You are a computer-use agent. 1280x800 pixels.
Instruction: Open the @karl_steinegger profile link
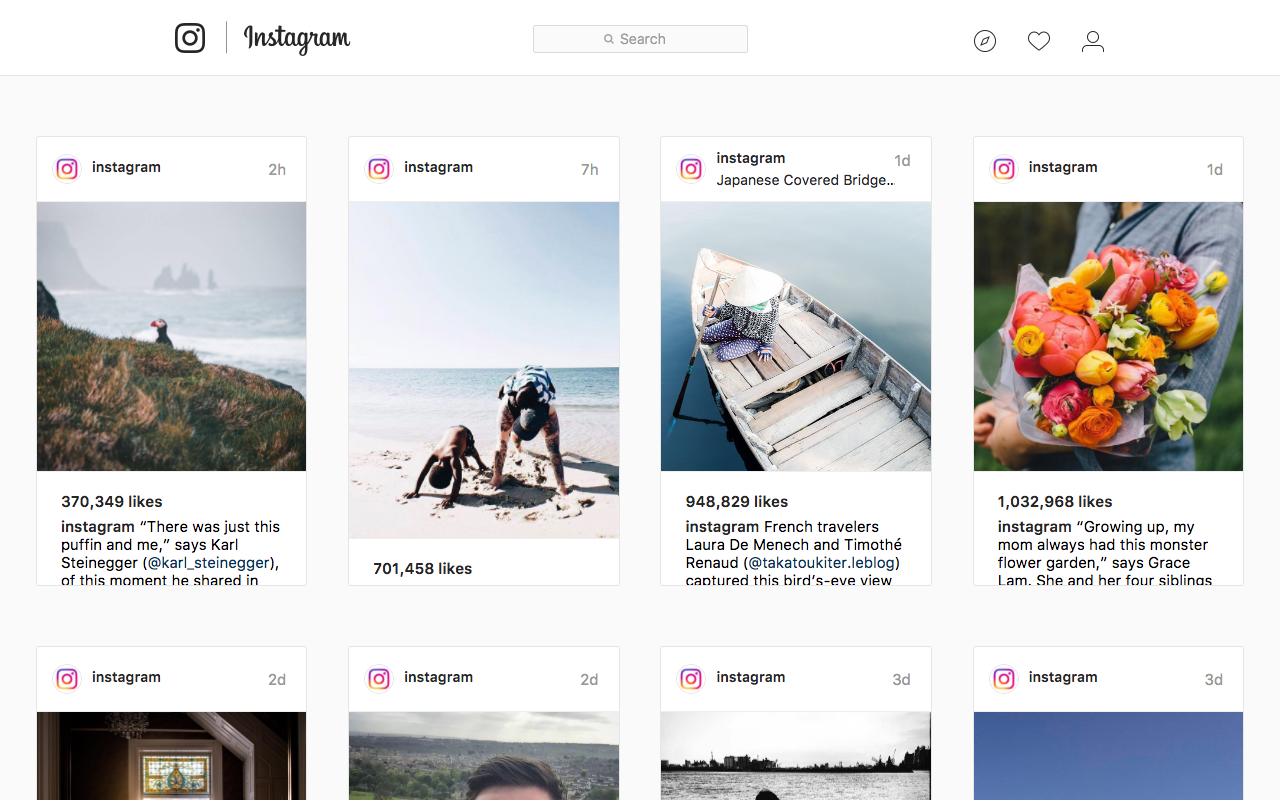pyautogui.click(x=207, y=562)
